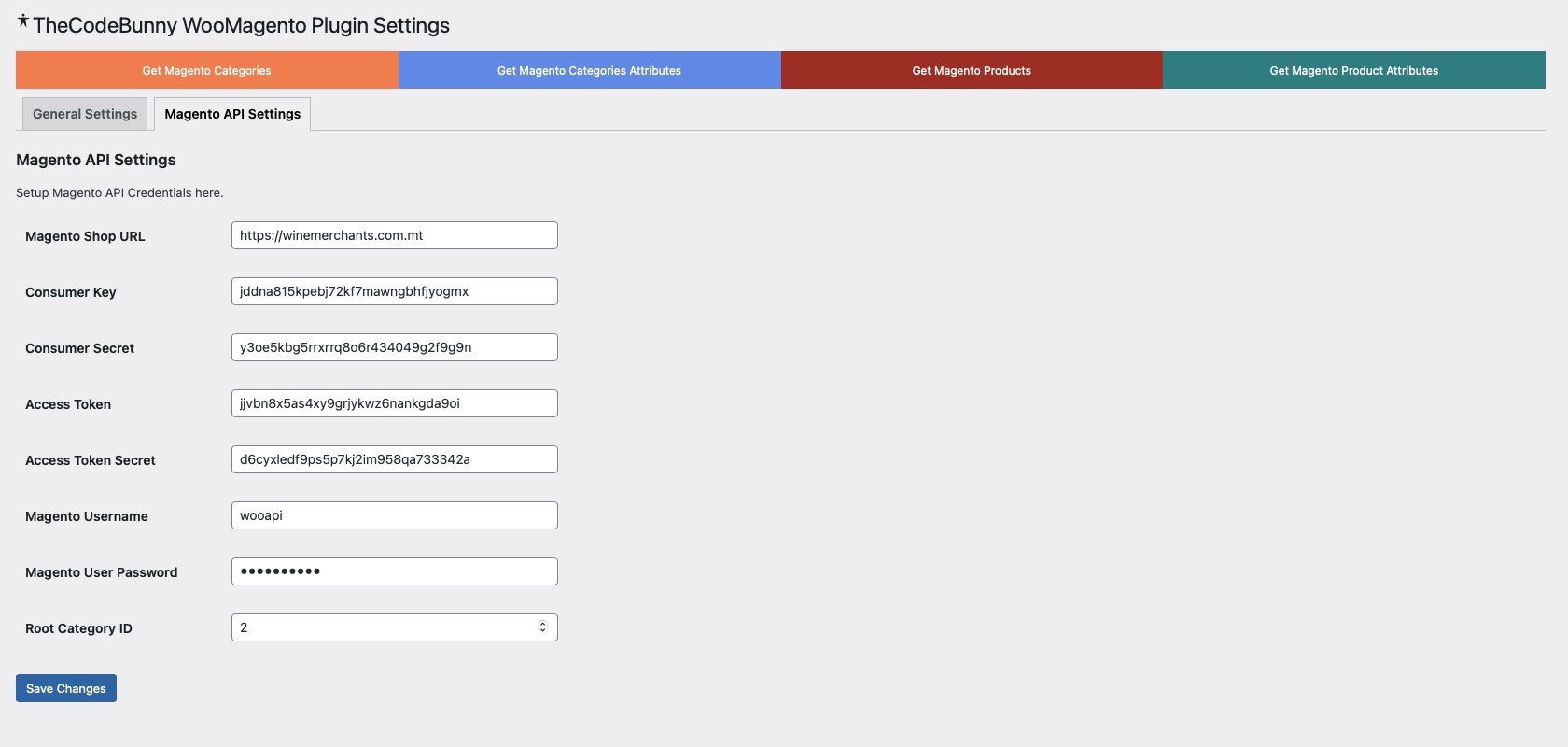Edit the Access Token field (not Secret)
This screenshot has width=1568, height=747.
click(395, 403)
